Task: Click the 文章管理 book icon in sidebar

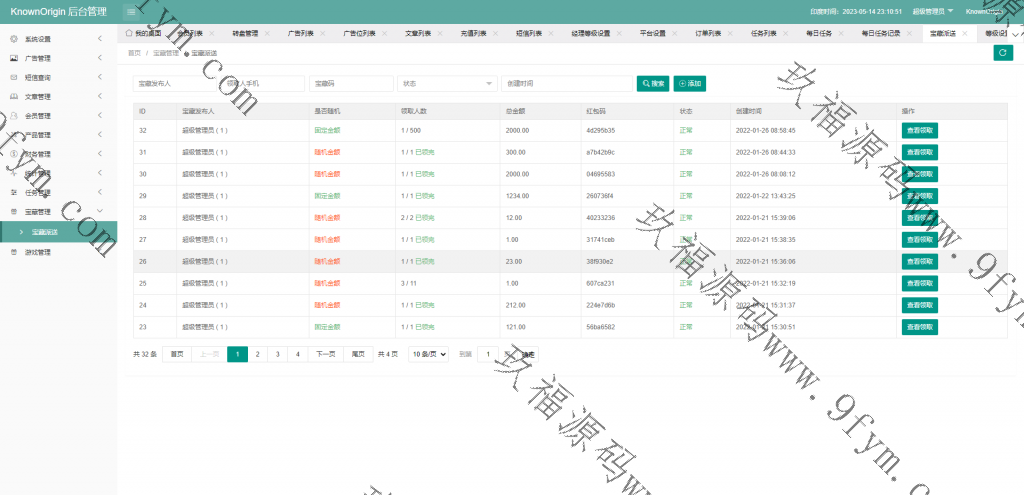Action: point(13,97)
